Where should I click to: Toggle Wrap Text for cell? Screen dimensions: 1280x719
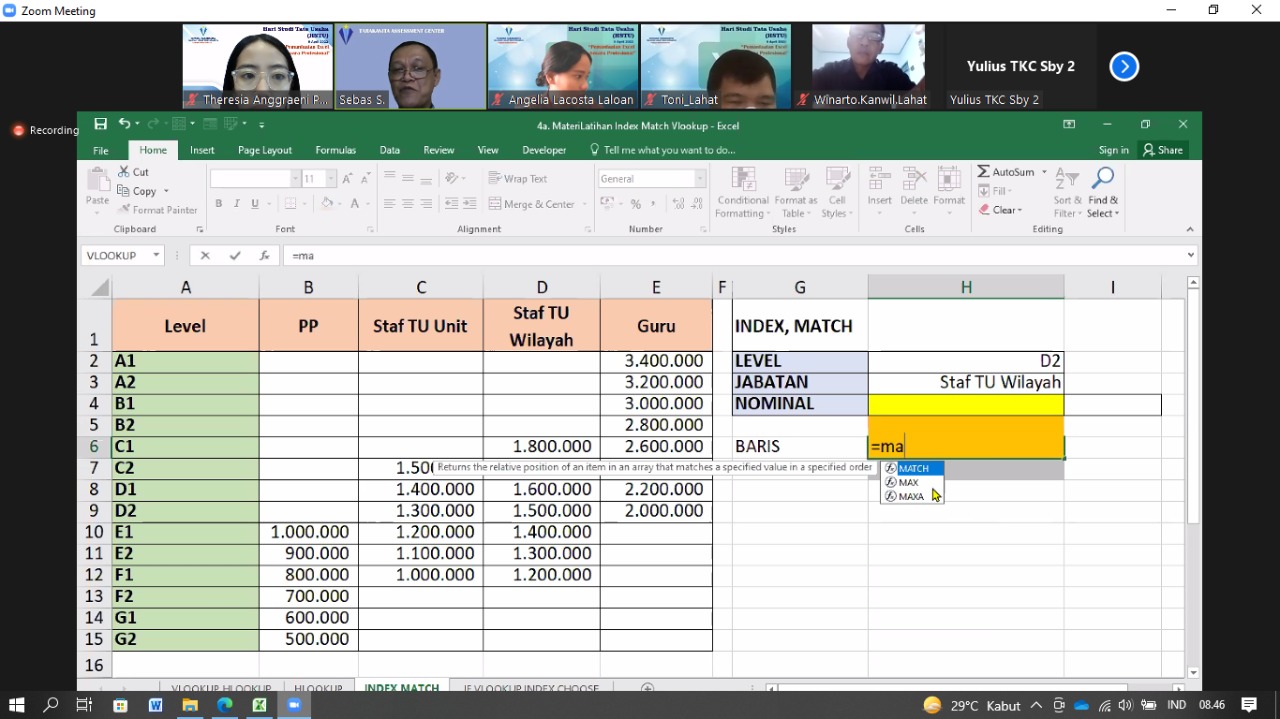click(518, 179)
